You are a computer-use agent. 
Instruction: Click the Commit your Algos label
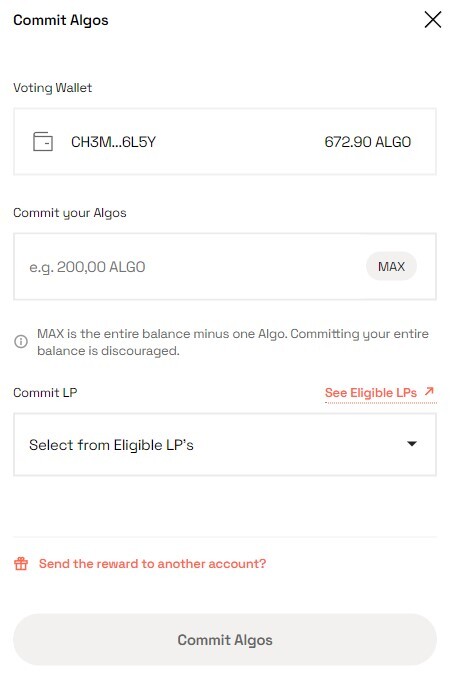point(70,213)
